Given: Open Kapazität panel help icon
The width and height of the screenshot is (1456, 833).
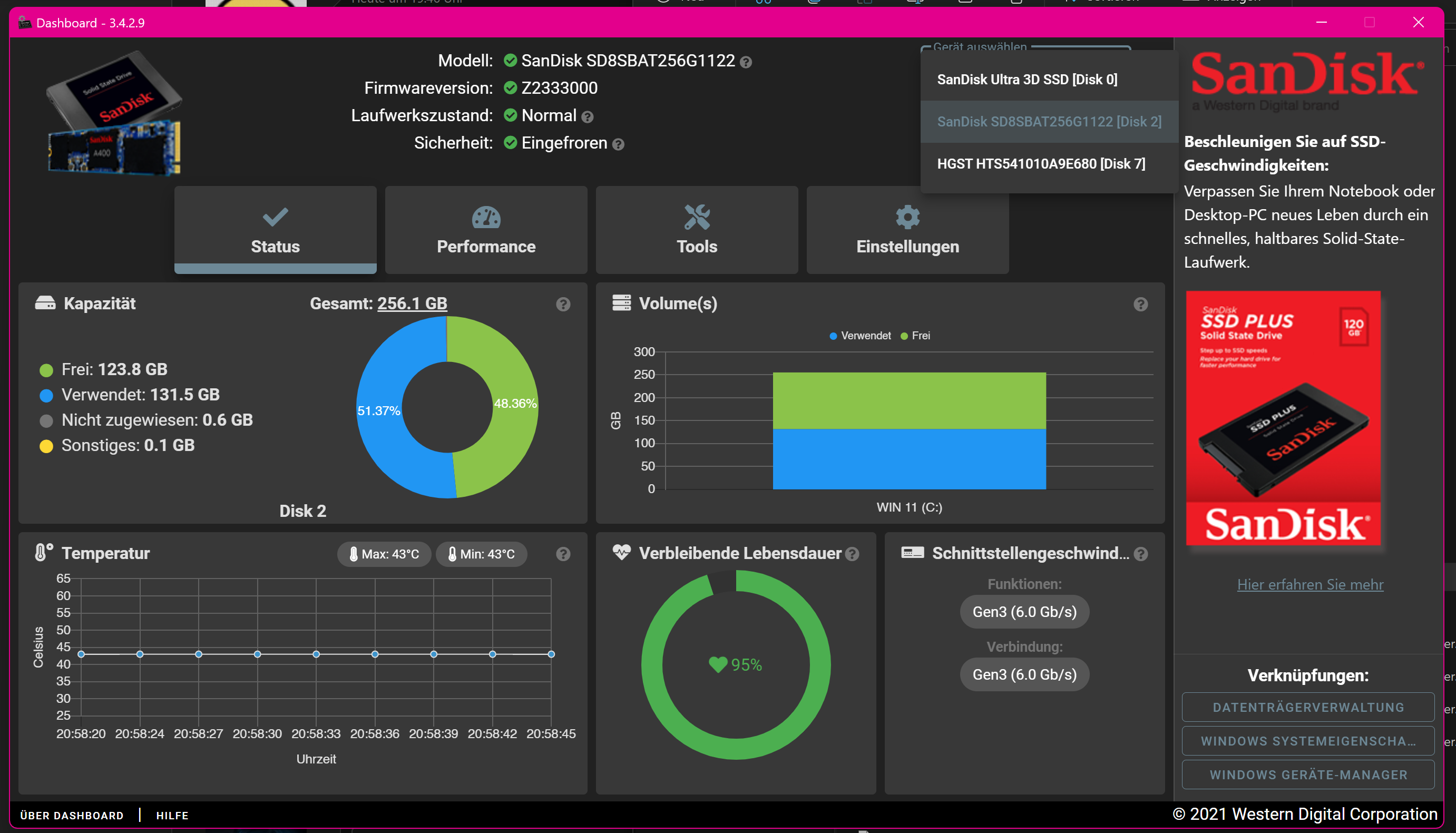Looking at the screenshot, I should pos(563,305).
